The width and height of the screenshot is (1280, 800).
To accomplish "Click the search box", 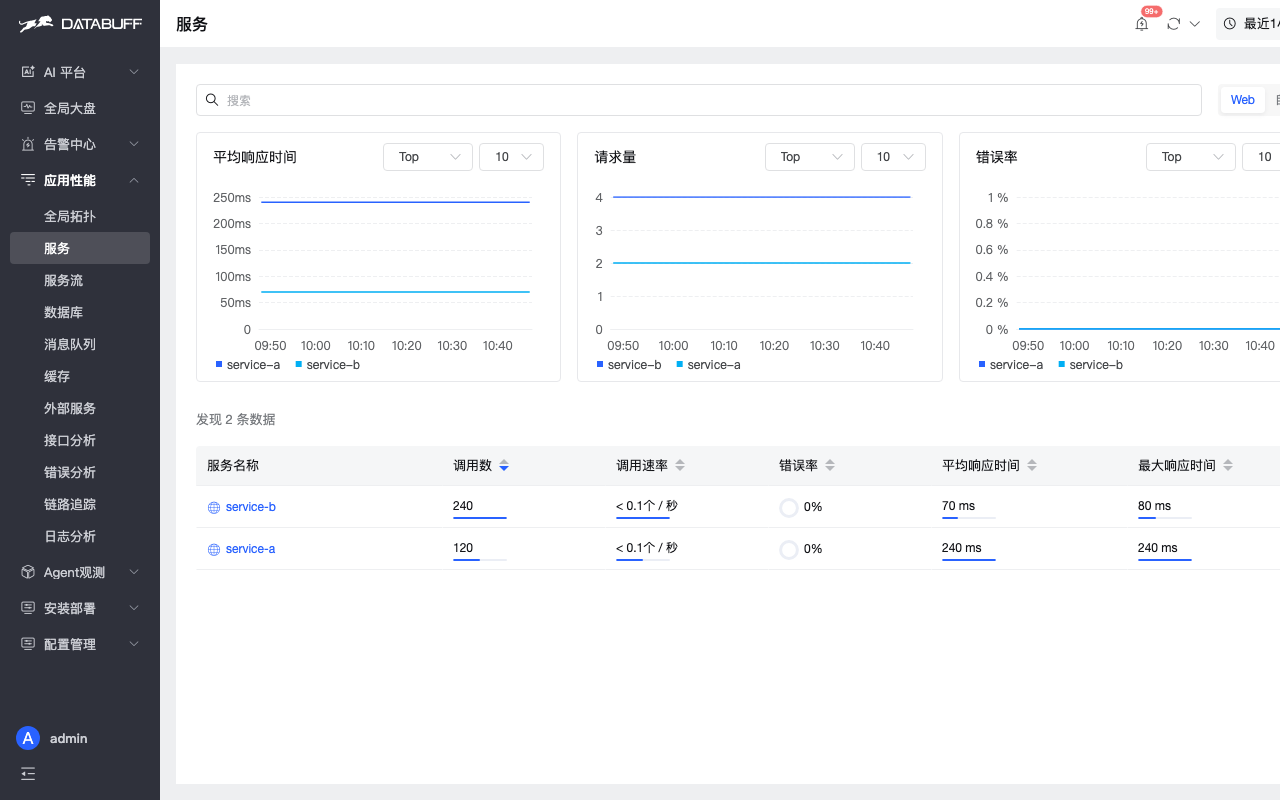I will point(698,100).
